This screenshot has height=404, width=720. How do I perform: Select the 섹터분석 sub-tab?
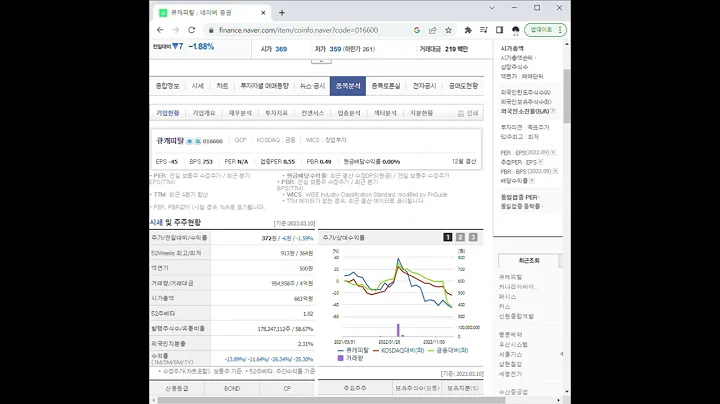coord(385,113)
